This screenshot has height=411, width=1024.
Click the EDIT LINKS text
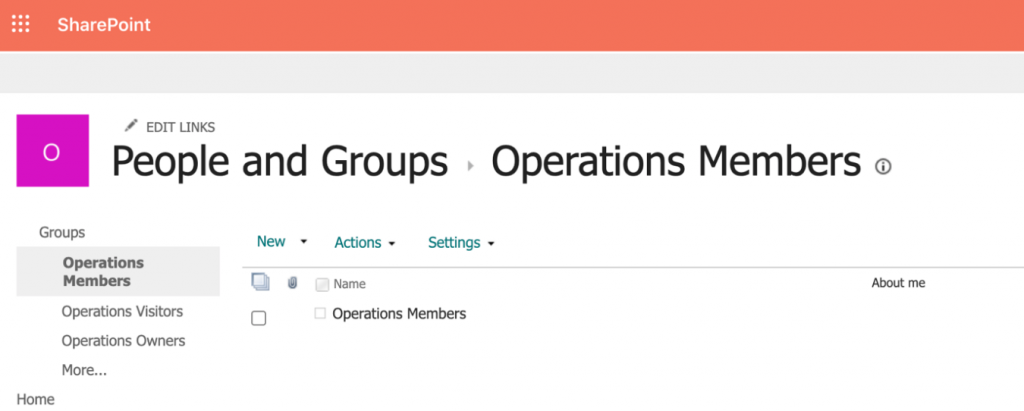pyautogui.click(x=180, y=127)
